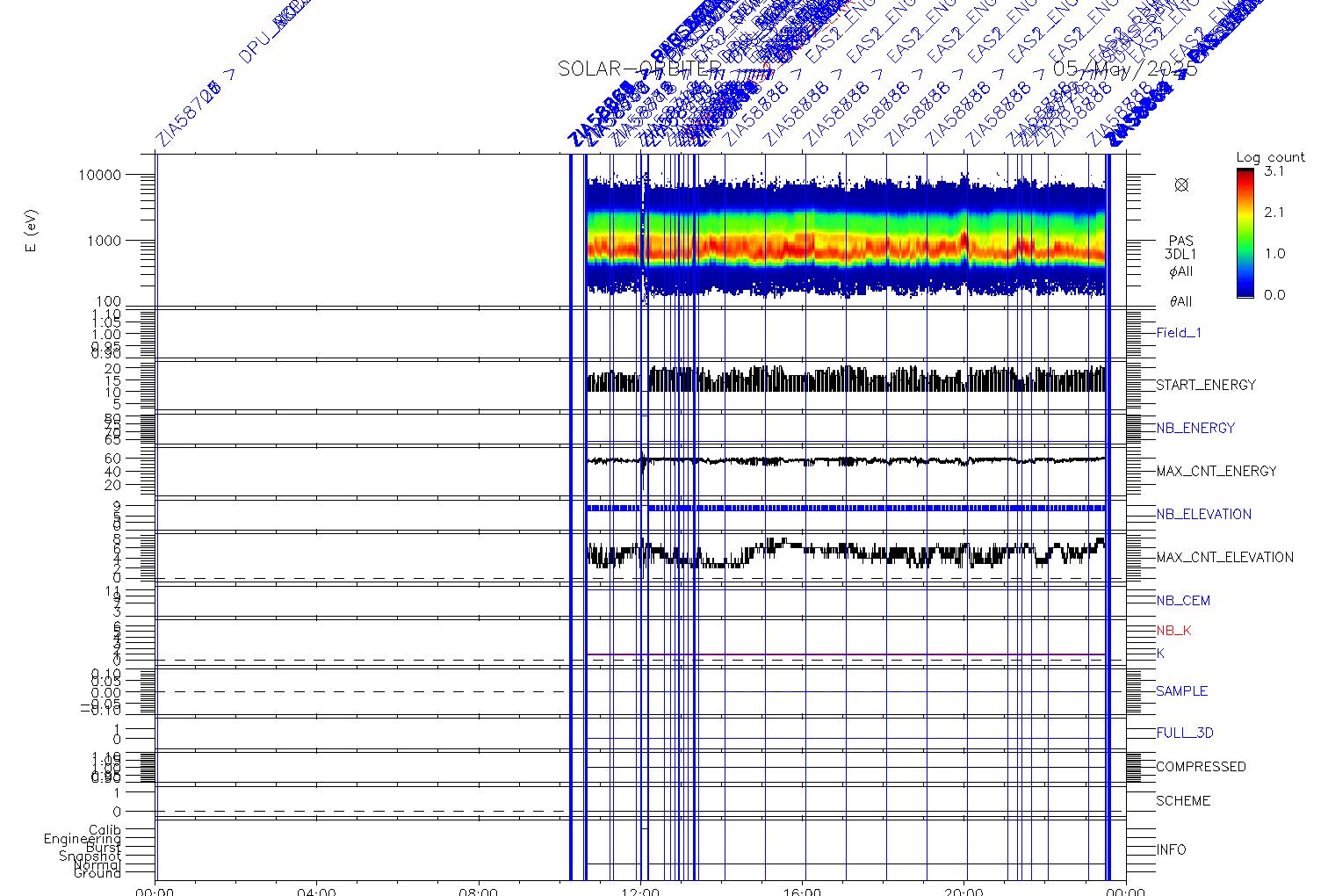Select the COMPRESSED panel label

(1201, 767)
